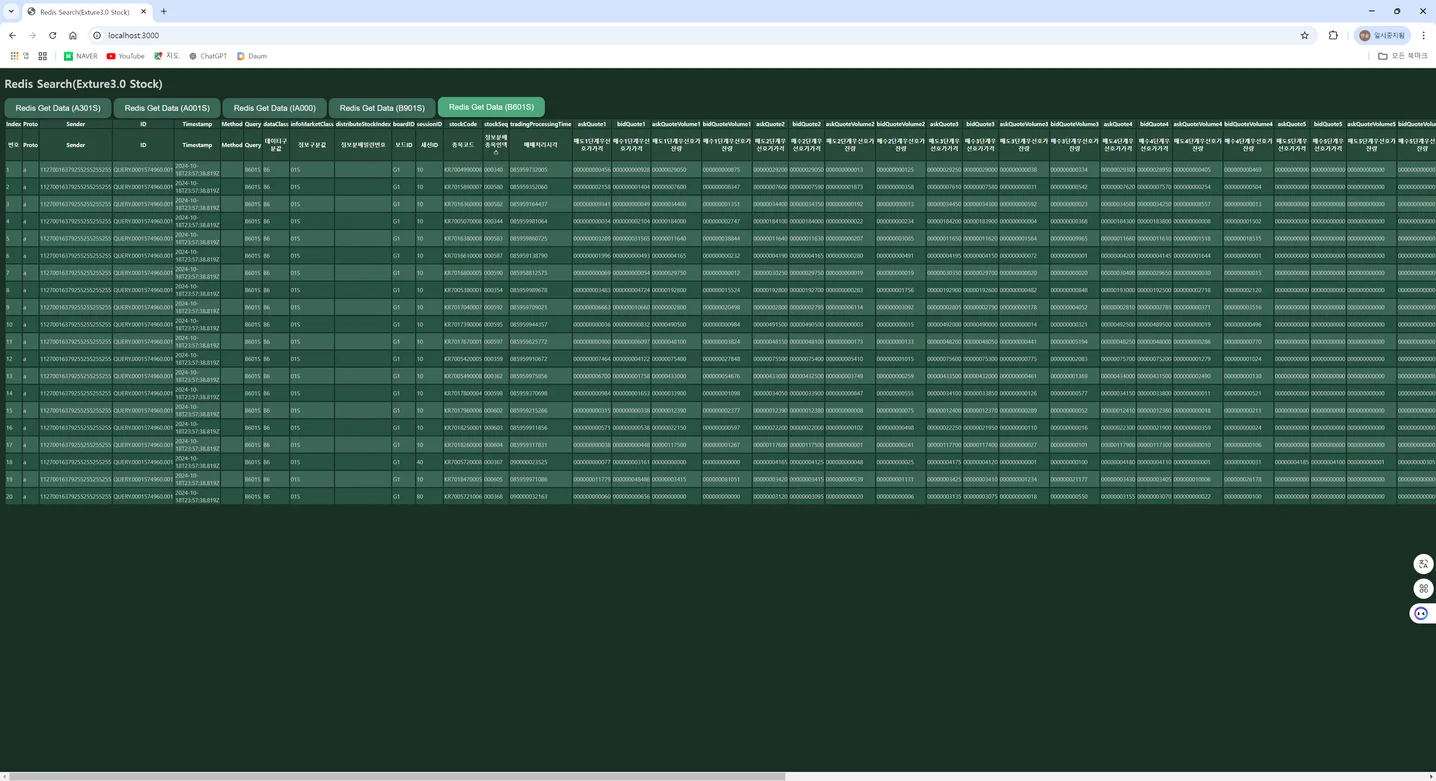Click the tradingProcessingTime column header
This screenshot has height=781, width=1436.
[540, 124]
